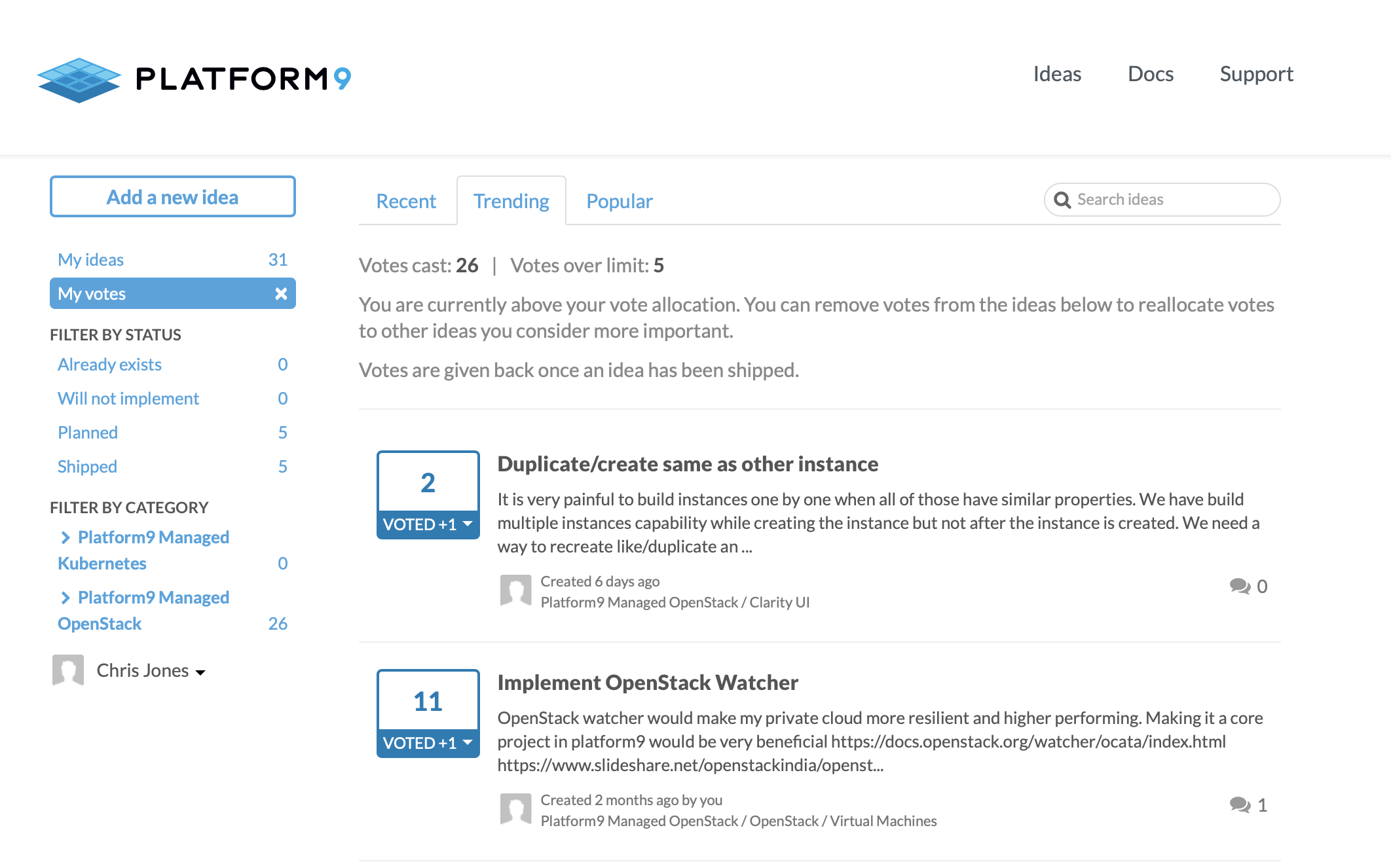The image size is (1391, 868).
Task: Click the search magnifier icon
Action: 1062,200
